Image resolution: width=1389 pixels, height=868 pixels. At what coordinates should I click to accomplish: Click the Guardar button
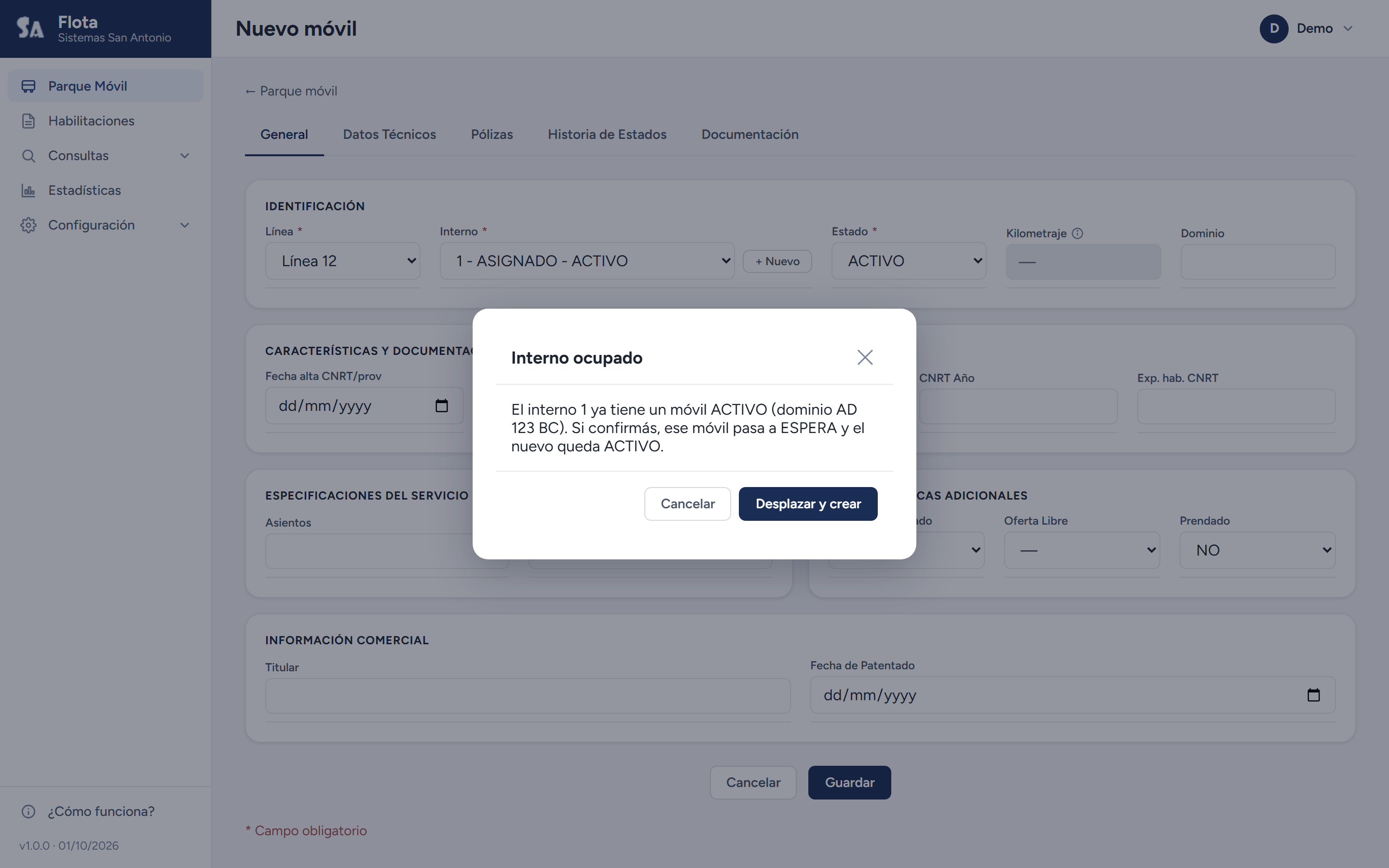coord(849,783)
